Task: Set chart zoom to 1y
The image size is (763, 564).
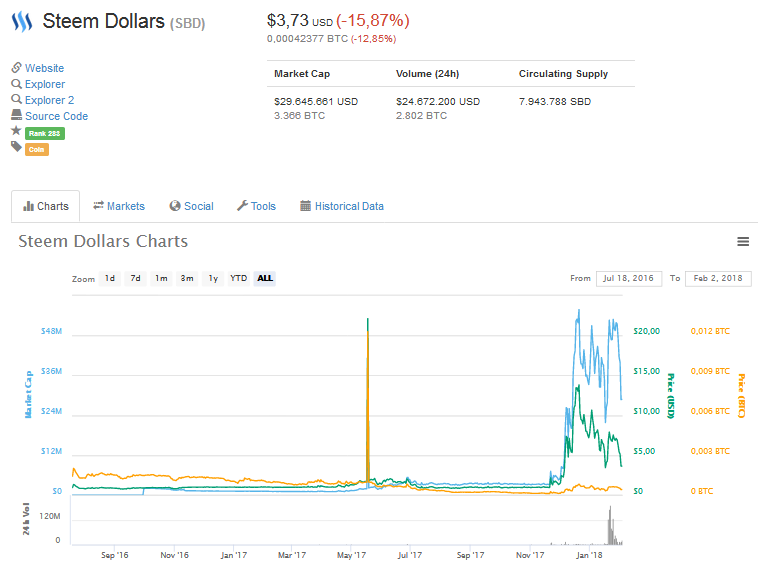Action: pyautogui.click(x=213, y=278)
